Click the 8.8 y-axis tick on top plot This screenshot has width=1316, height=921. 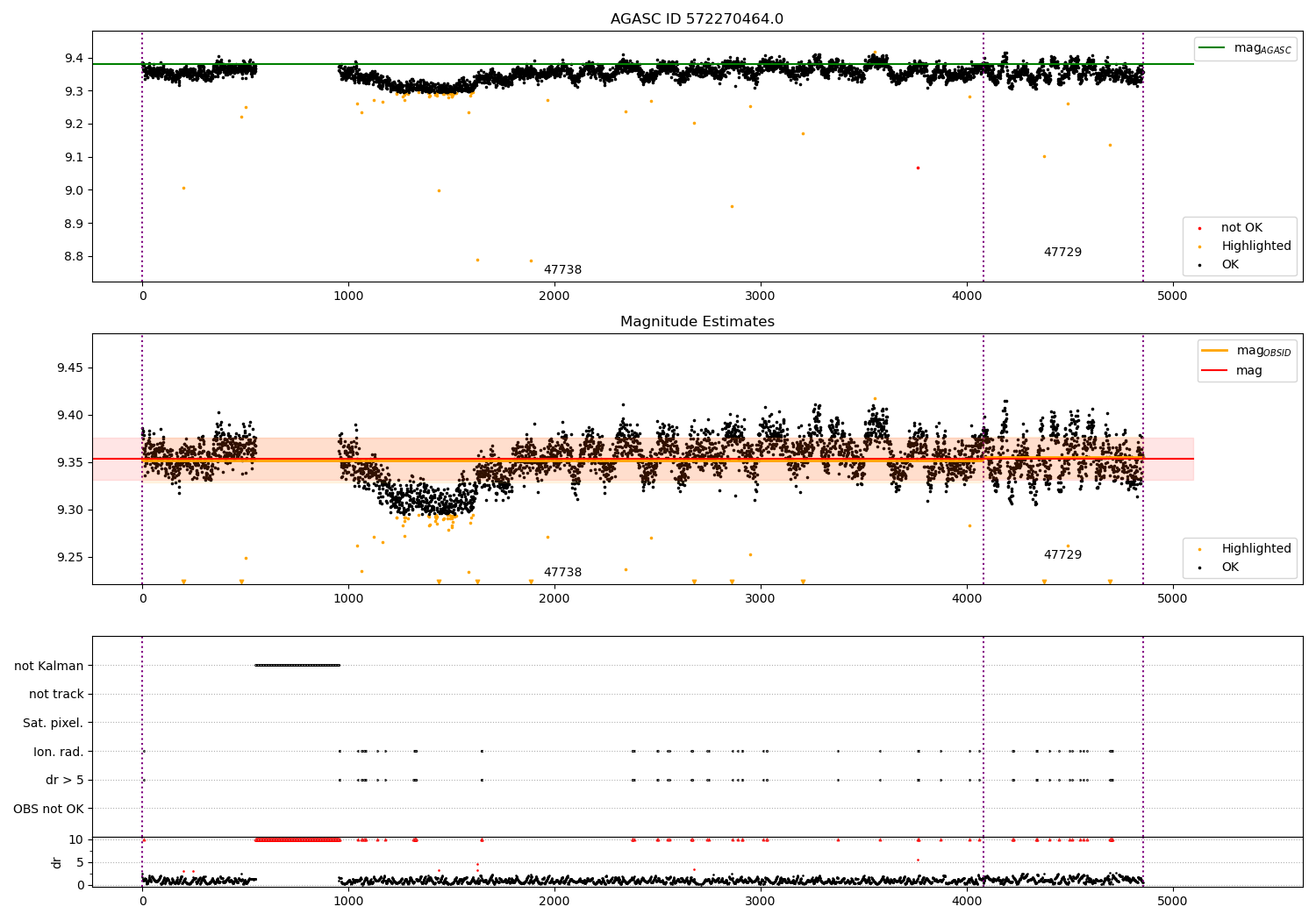(73, 257)
